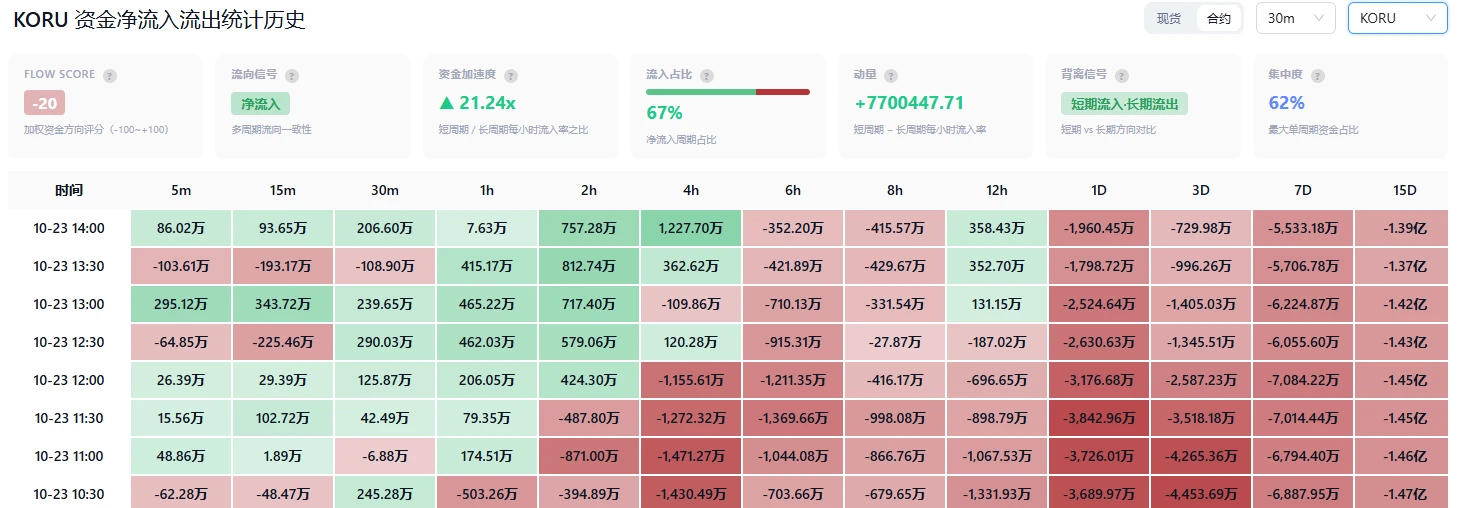1479x508 pixels.
Task: Click help icon next to 流向信号
Action: click(x=292, y=75)
